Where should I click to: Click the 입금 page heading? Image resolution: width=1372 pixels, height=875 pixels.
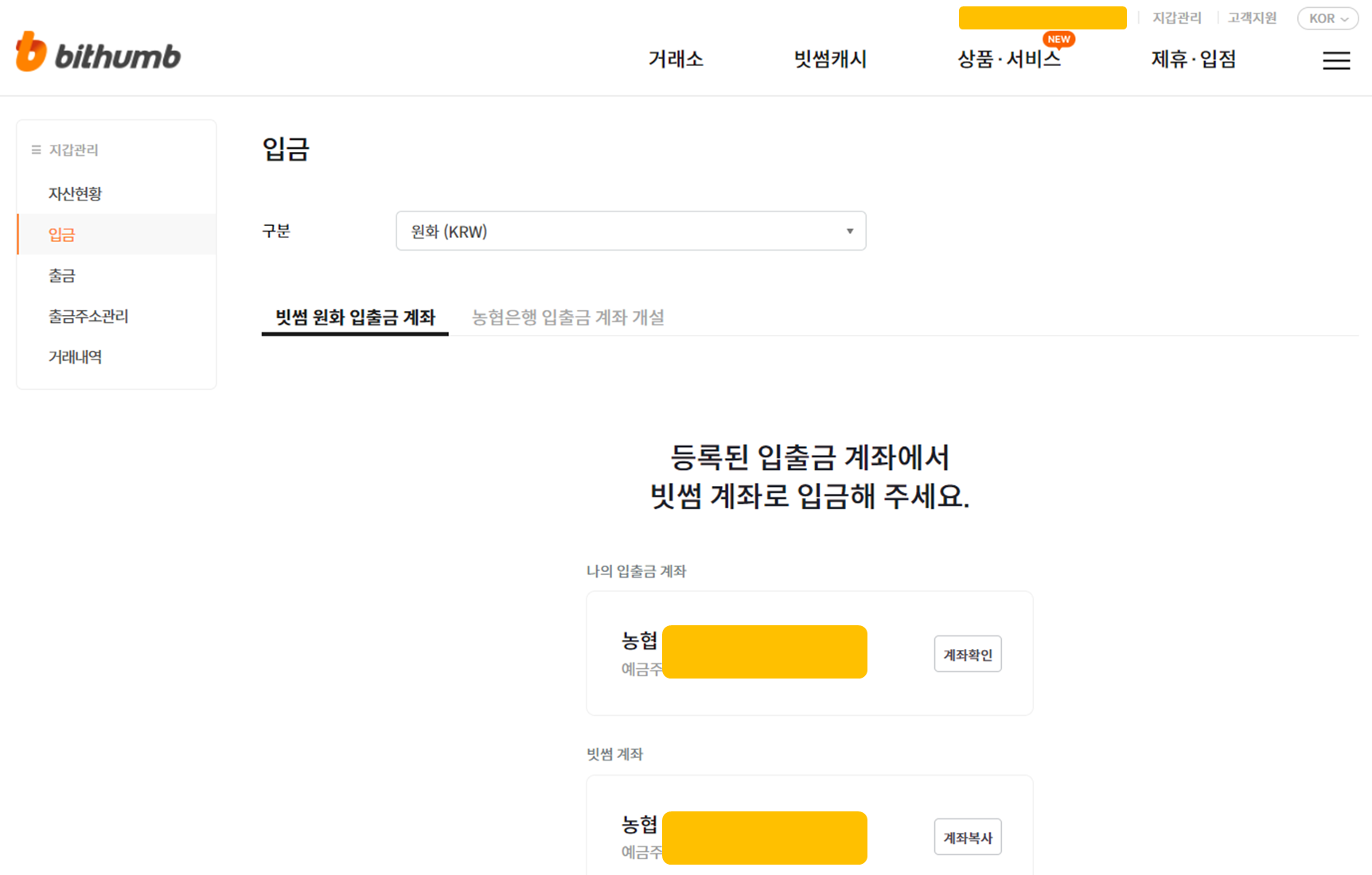[x=286, y=149]
